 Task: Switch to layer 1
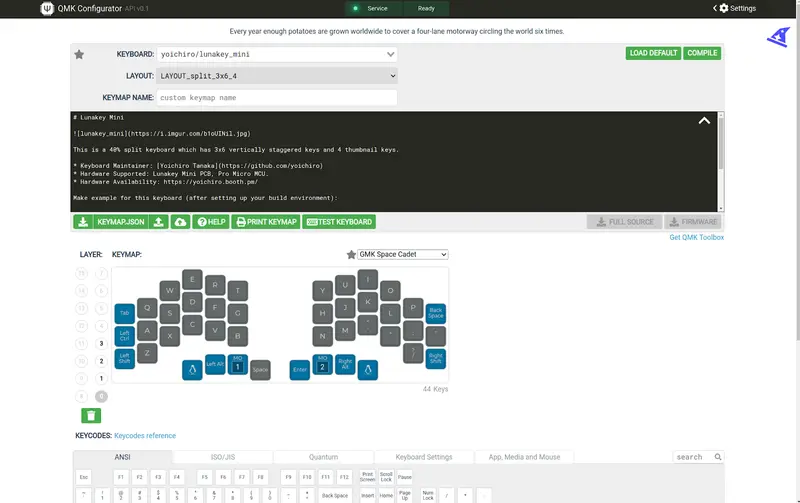[102, 378]
